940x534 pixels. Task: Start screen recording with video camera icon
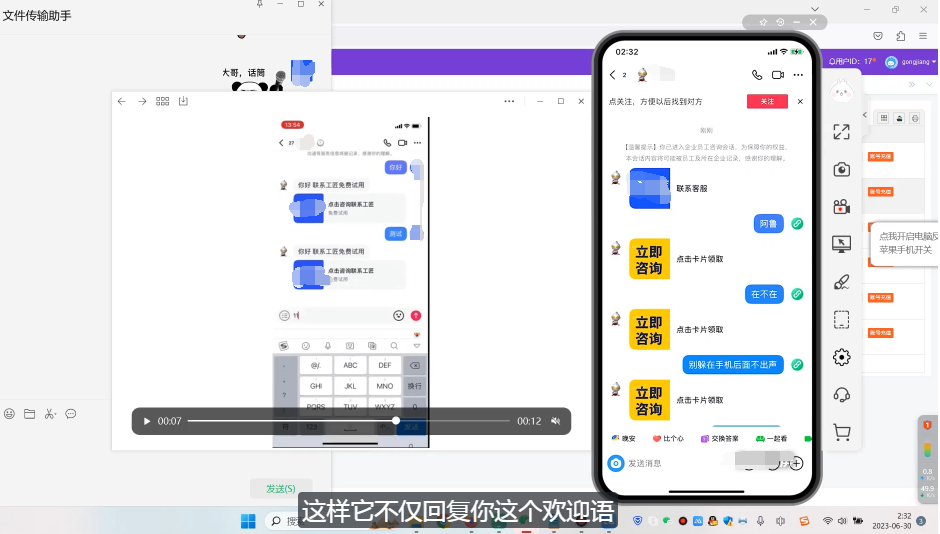(842, 207)
